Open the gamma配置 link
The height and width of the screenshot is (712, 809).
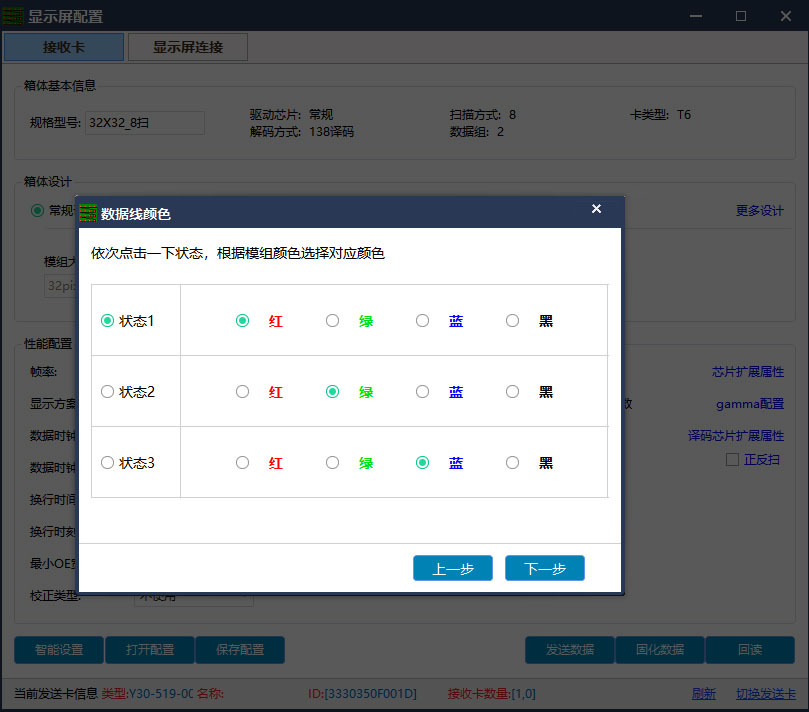pyautogui.click(x=750, y=403)
